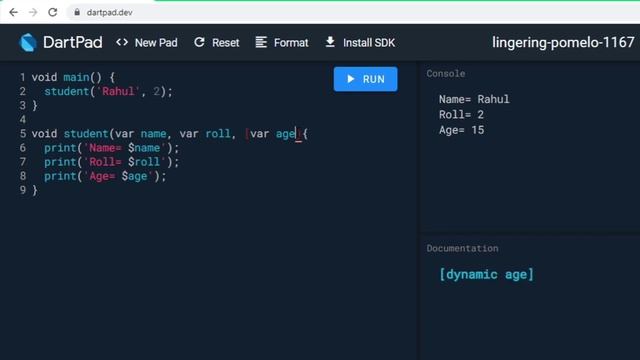Click print('Age= $age'); on line 8
This screenshot has height=360, width=640.
click(105, 176)
